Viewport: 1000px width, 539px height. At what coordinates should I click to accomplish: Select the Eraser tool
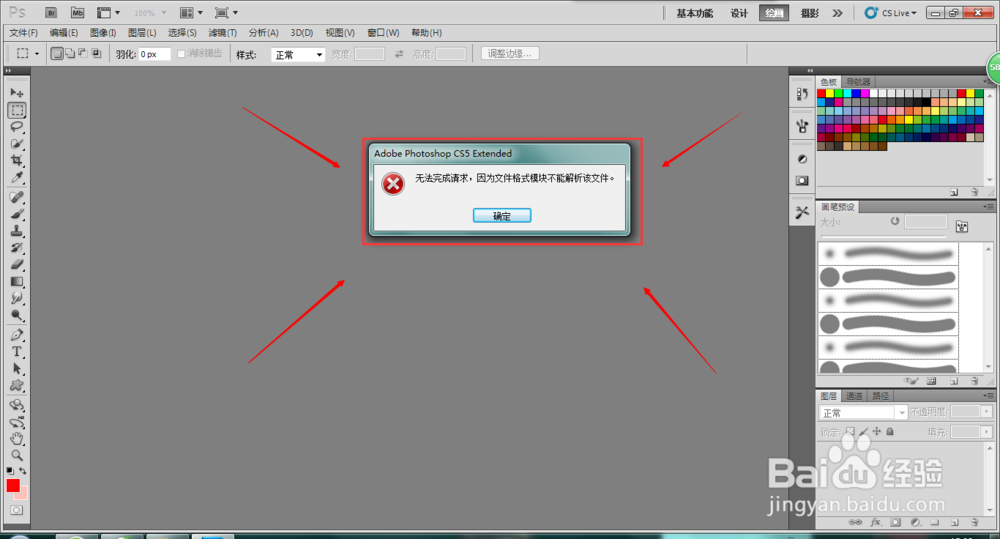point(17,264)
